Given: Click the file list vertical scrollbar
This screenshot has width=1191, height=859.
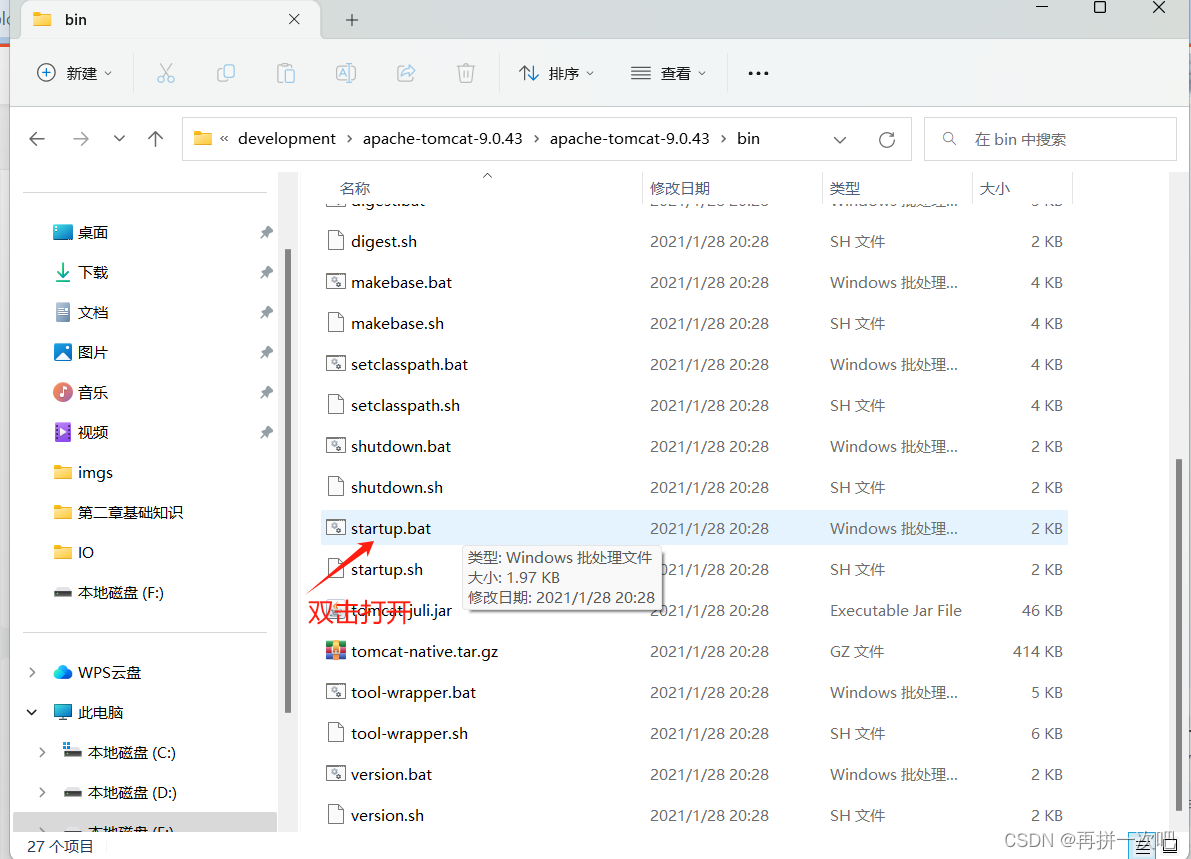Looking at the screenshot, I should pyautogui.click(x=1178, y=634).
